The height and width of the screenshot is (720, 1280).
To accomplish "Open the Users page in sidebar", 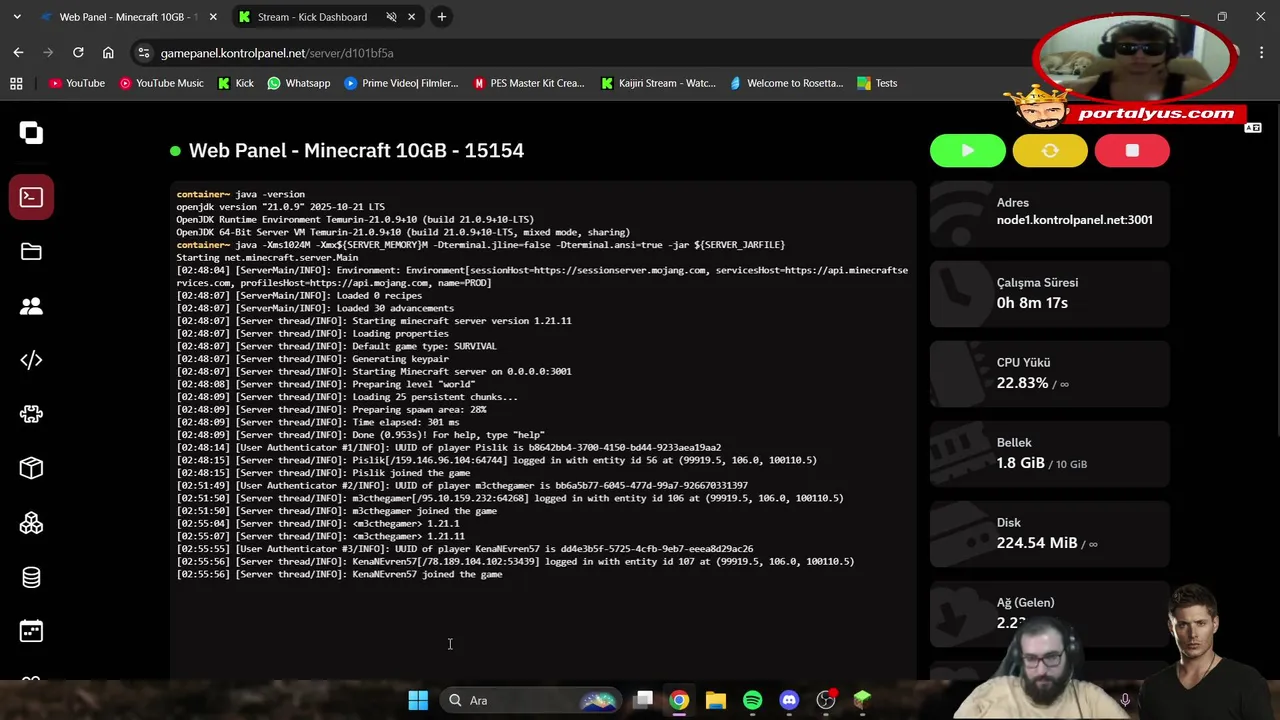I will click(31, 306).
